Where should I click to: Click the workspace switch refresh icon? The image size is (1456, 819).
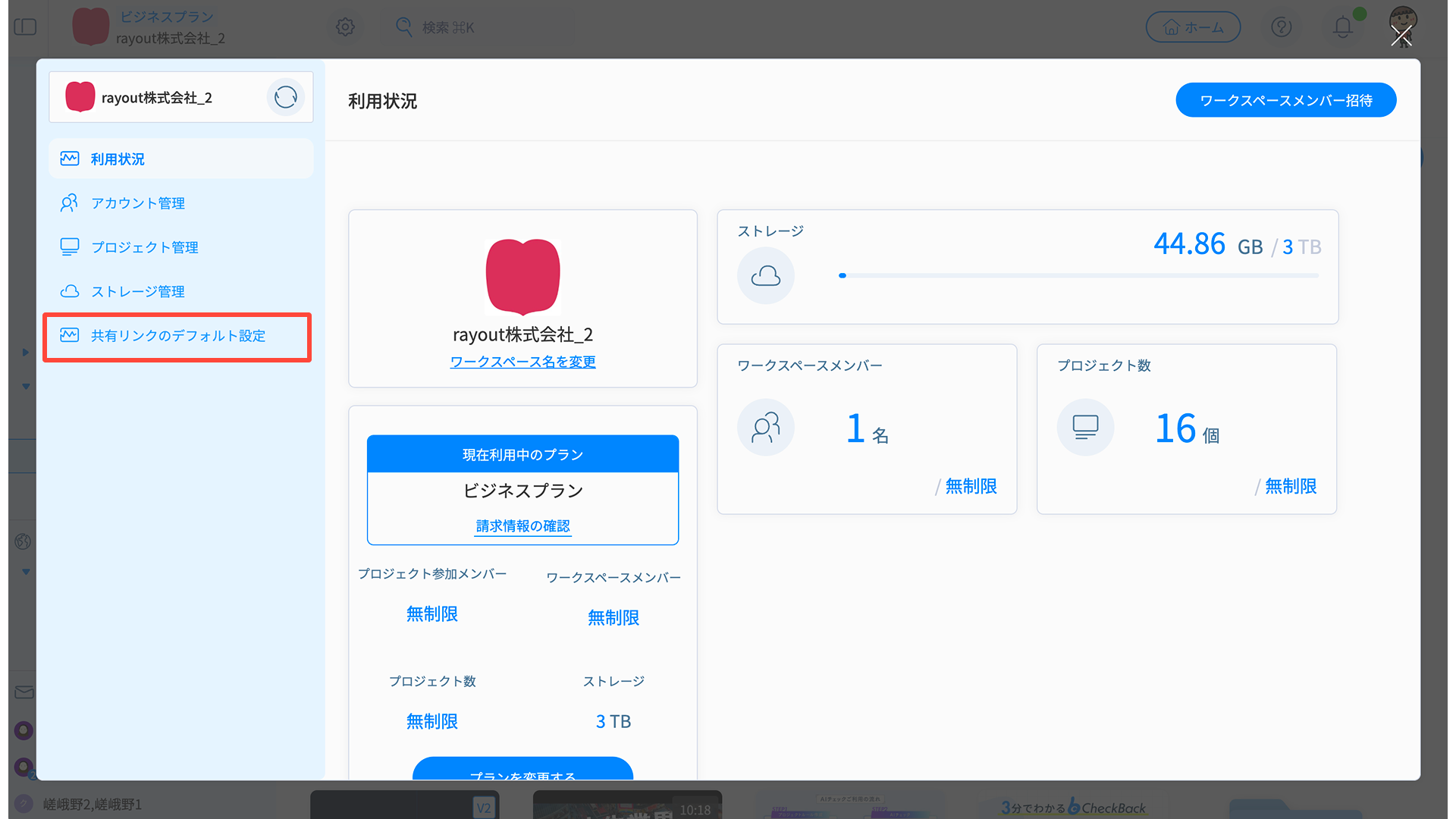tap(285, 97)
